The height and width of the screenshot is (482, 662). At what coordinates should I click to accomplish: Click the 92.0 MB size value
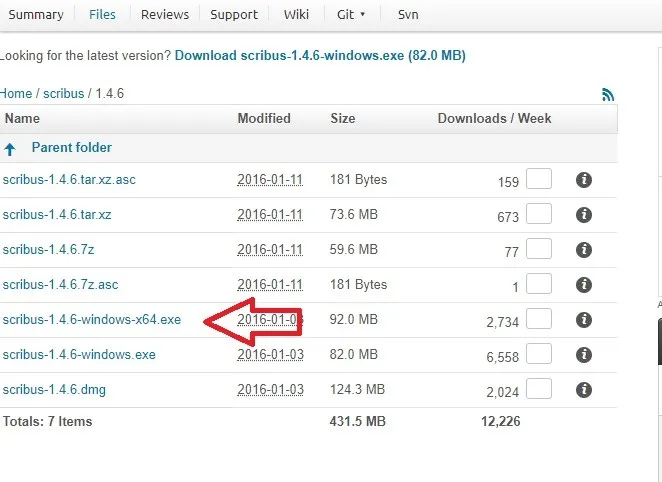pos(353,320)
